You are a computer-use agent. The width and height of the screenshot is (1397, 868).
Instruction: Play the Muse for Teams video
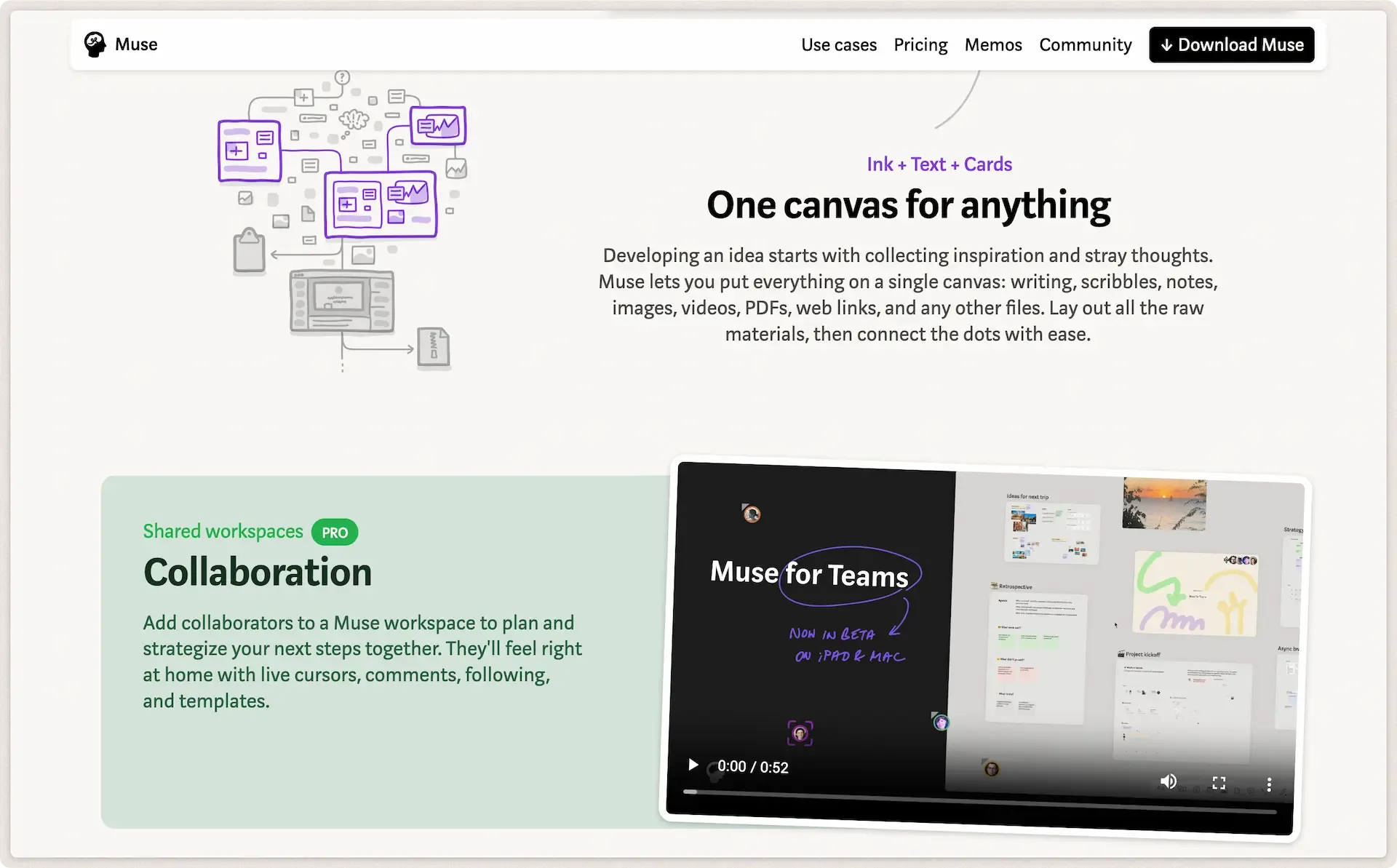(x=693, y=766)
